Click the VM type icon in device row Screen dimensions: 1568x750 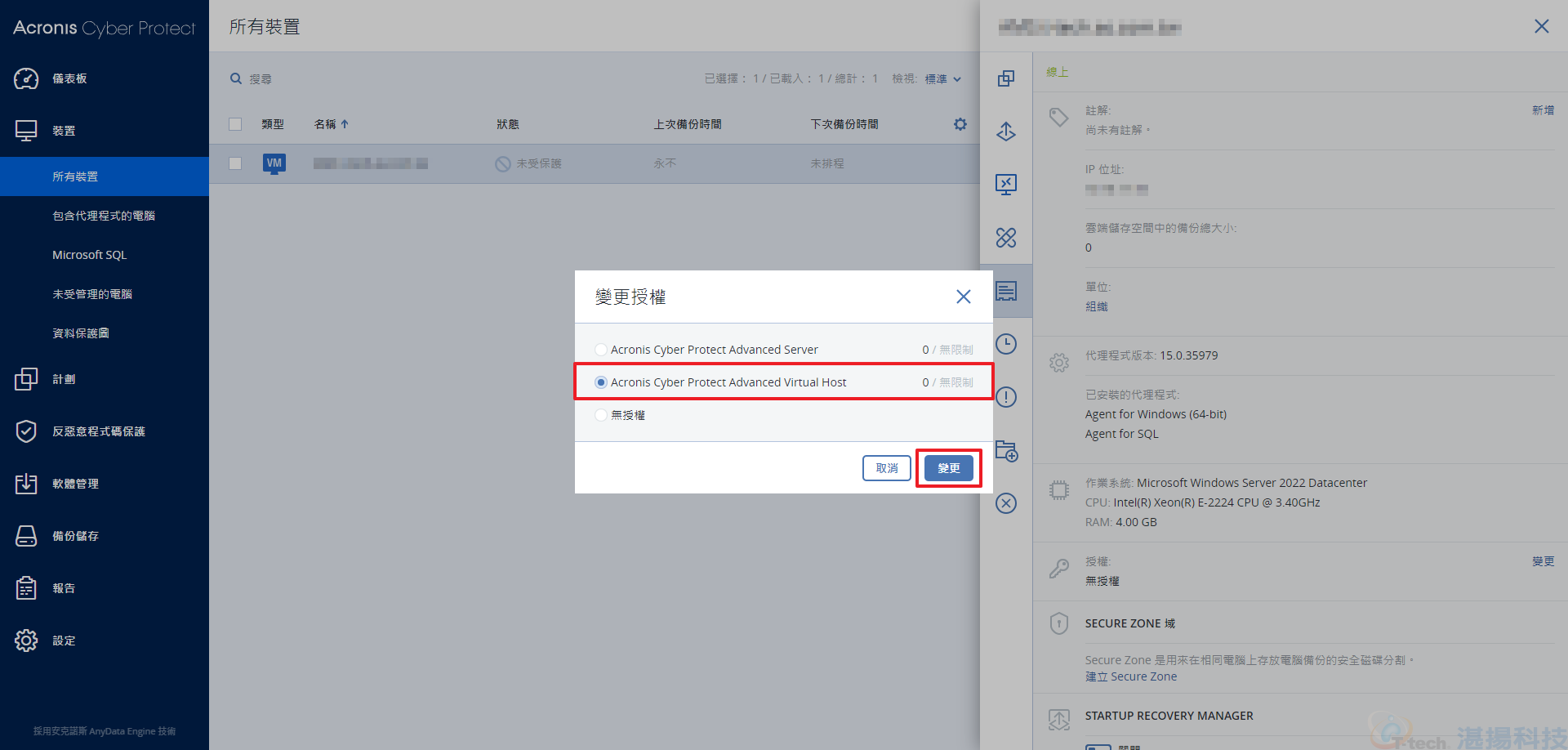click(274, 163)
